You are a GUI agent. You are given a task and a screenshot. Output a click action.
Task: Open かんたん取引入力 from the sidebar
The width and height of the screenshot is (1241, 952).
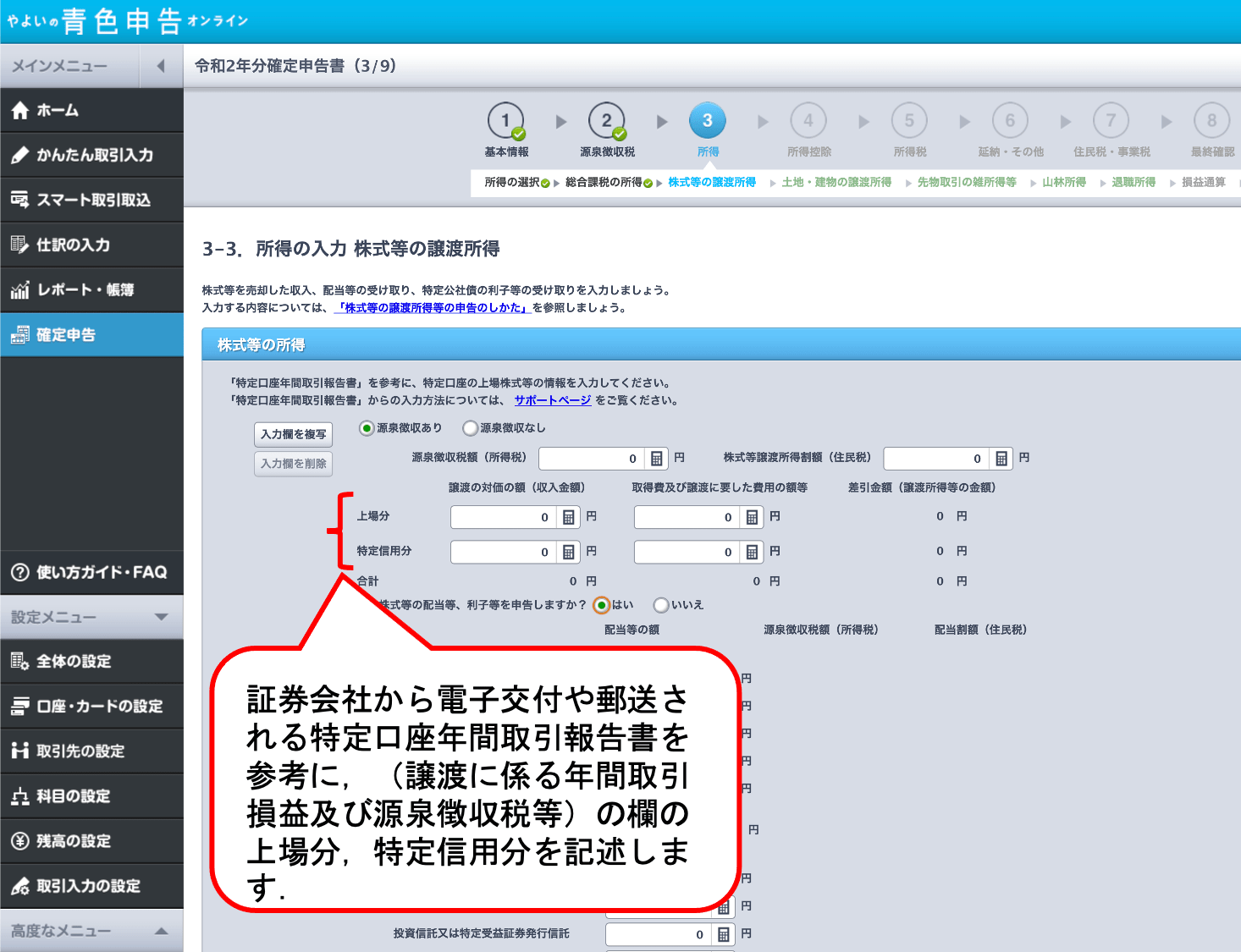(91, 155)
